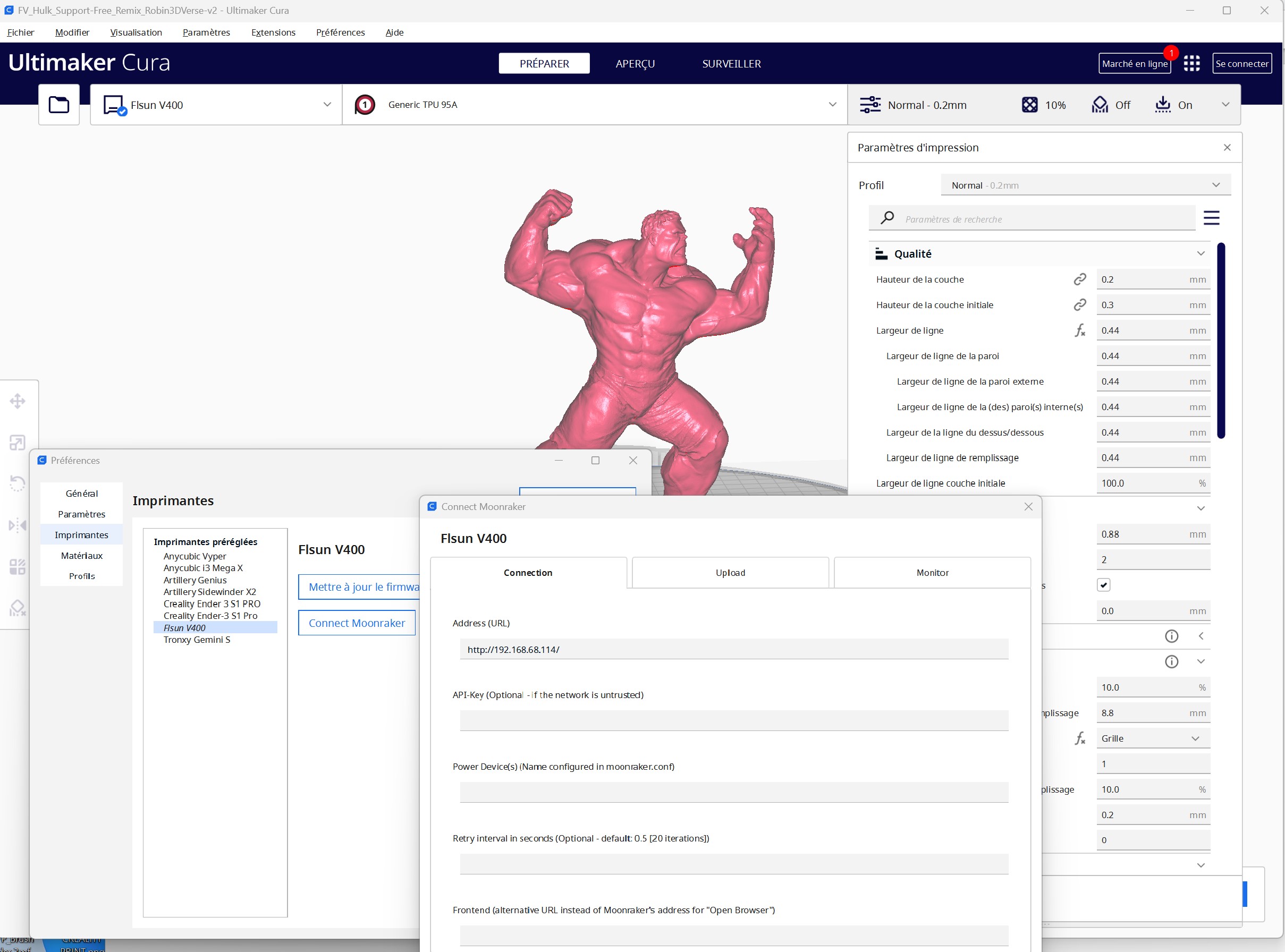Click the 10% infill icon

click(x=1029, y=105)
